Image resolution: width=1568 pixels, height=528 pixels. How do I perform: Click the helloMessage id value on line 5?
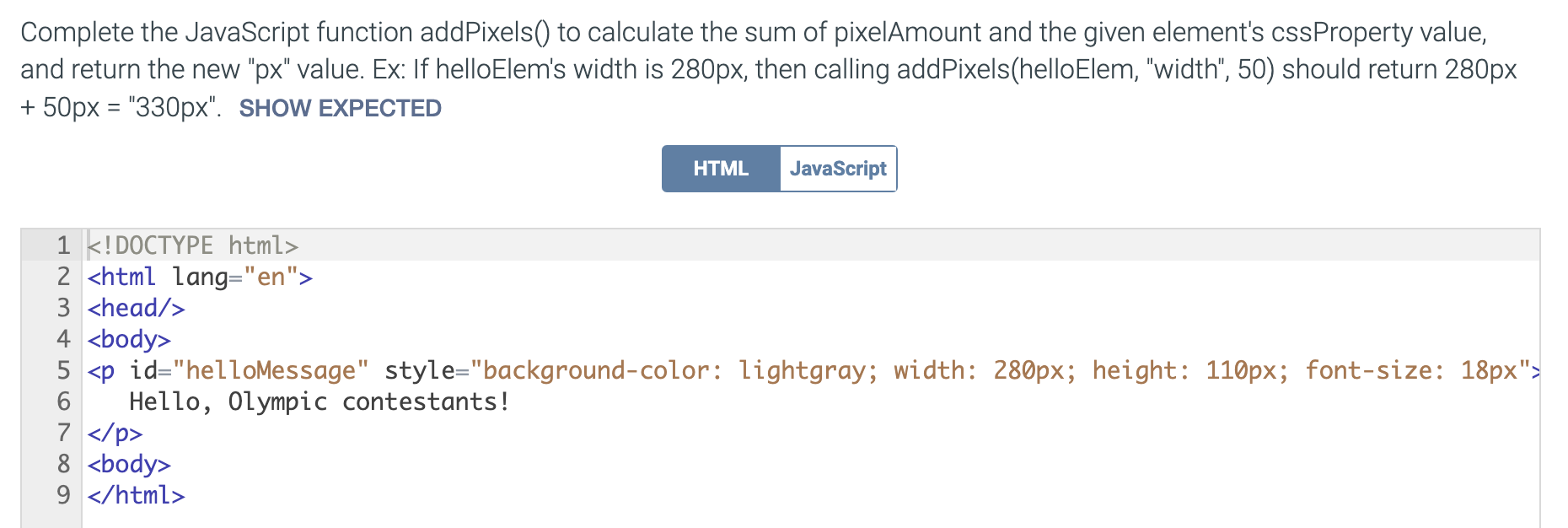click(268, 370)
